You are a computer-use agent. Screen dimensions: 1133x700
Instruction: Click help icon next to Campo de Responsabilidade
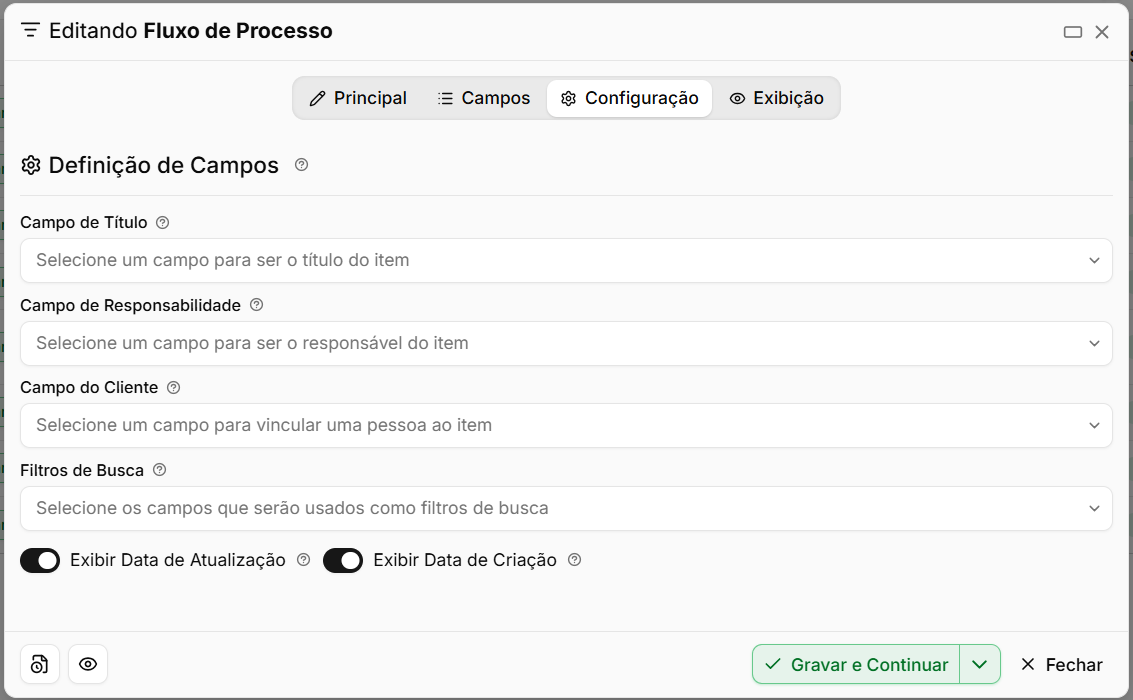point(257,305)
